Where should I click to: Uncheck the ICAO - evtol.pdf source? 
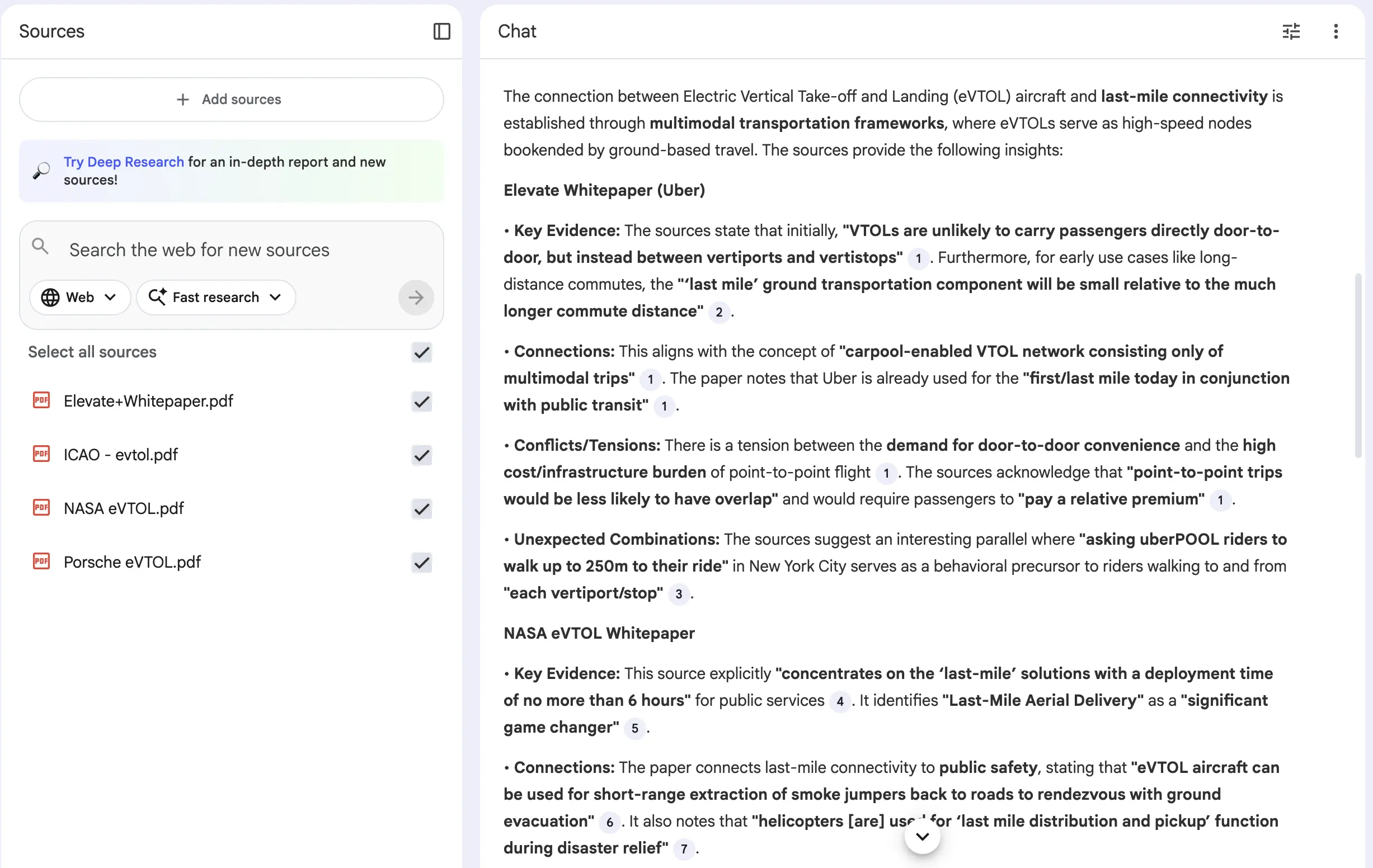[x=421, y=455]
